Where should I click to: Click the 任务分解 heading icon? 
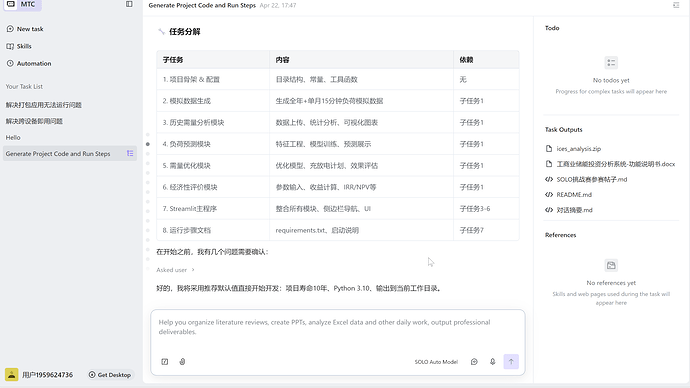tap(161, 32)
